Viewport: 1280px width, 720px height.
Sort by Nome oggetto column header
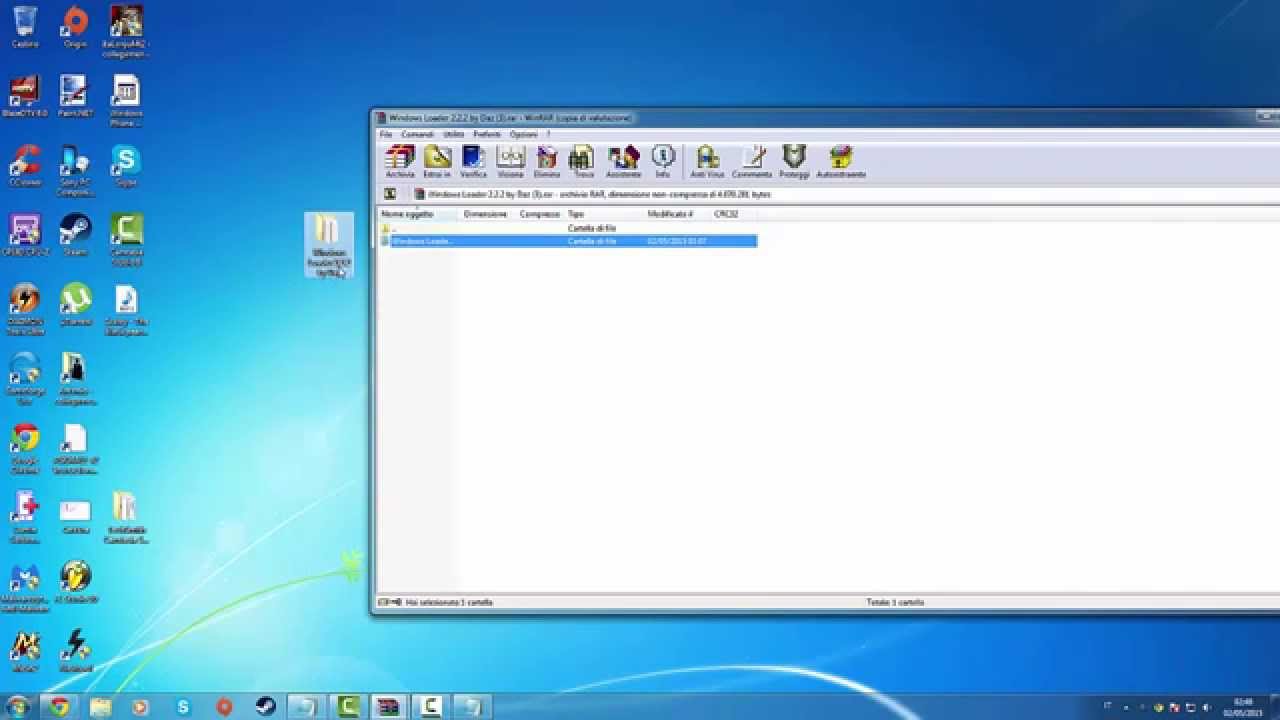tap(419, 214)
